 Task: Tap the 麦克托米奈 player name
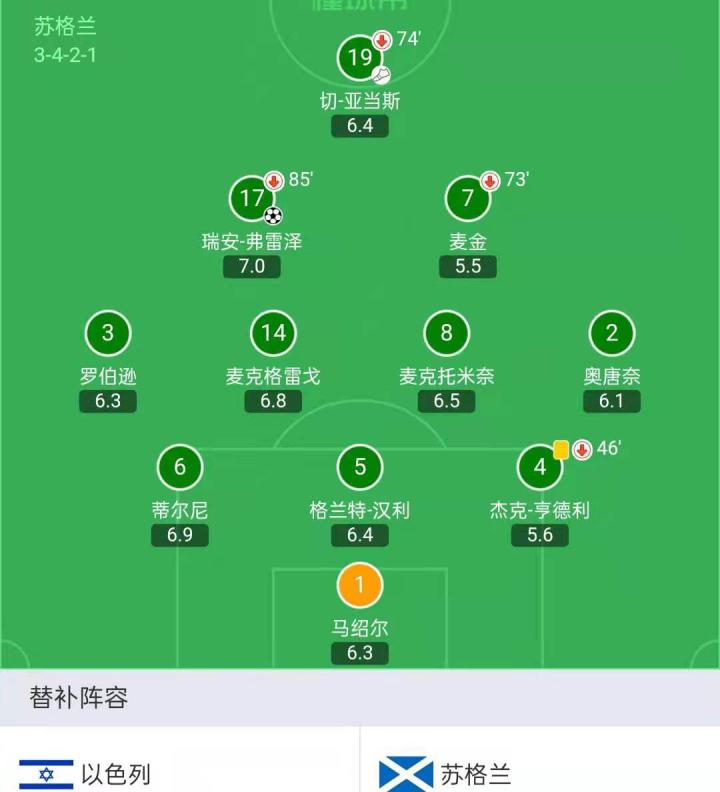point(446,377)
